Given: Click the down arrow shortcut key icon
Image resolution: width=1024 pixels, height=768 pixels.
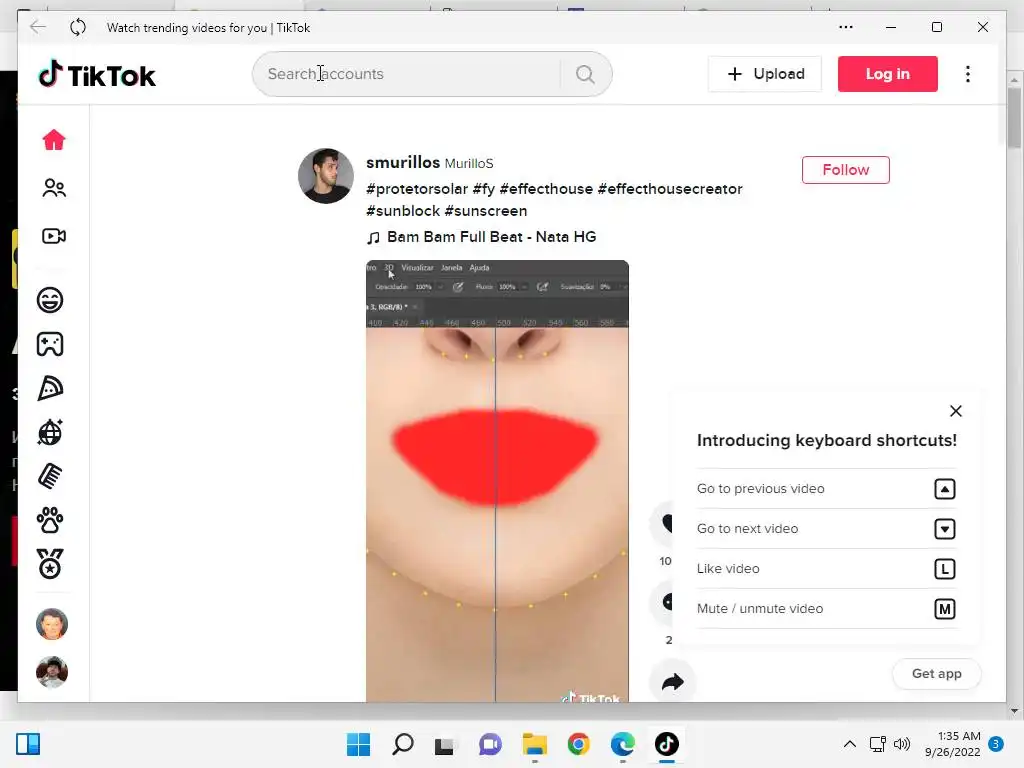Looking at the screenshot, I should coord(944,528).
